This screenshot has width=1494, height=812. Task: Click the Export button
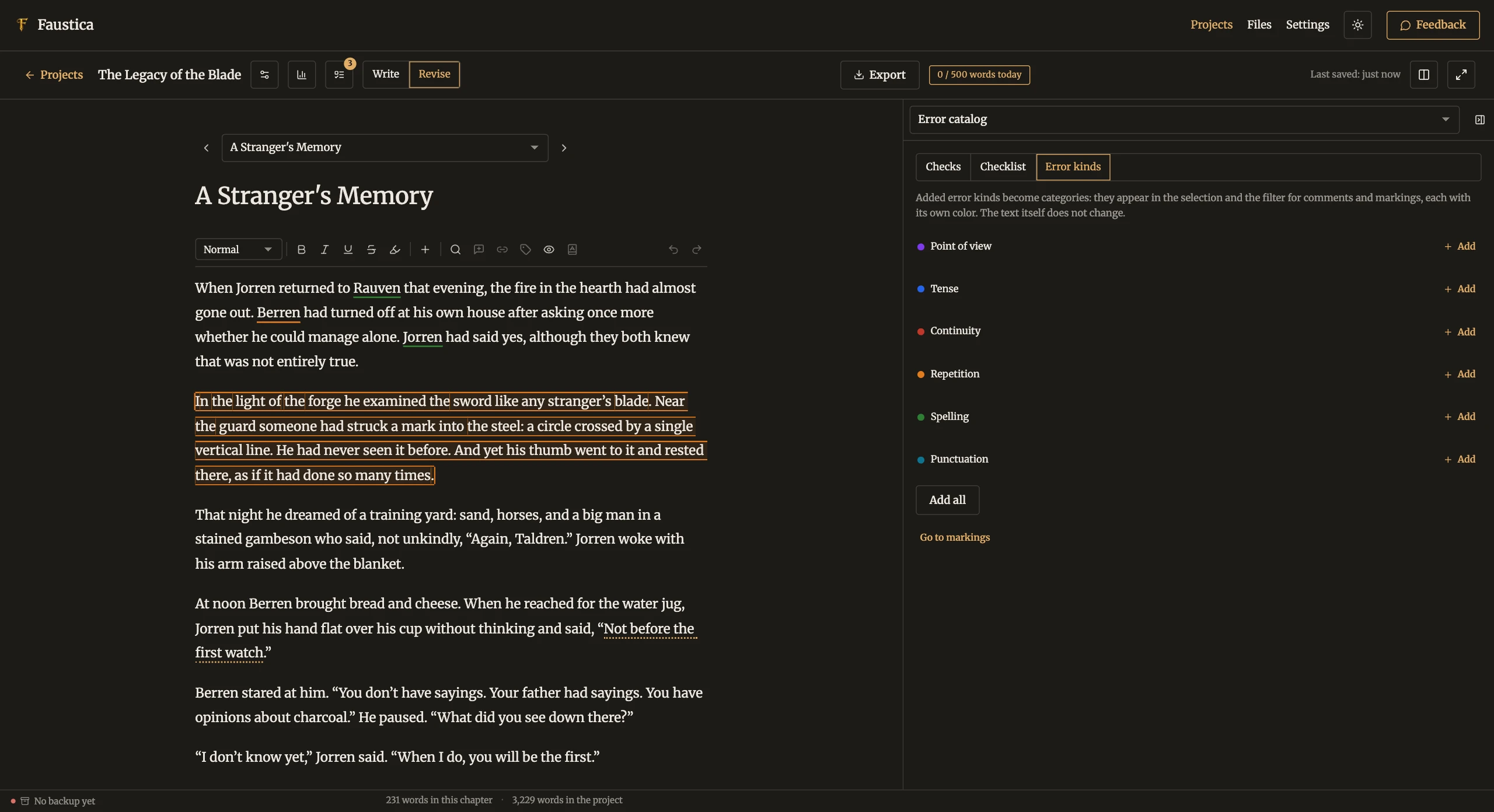[x=879, y=75]
